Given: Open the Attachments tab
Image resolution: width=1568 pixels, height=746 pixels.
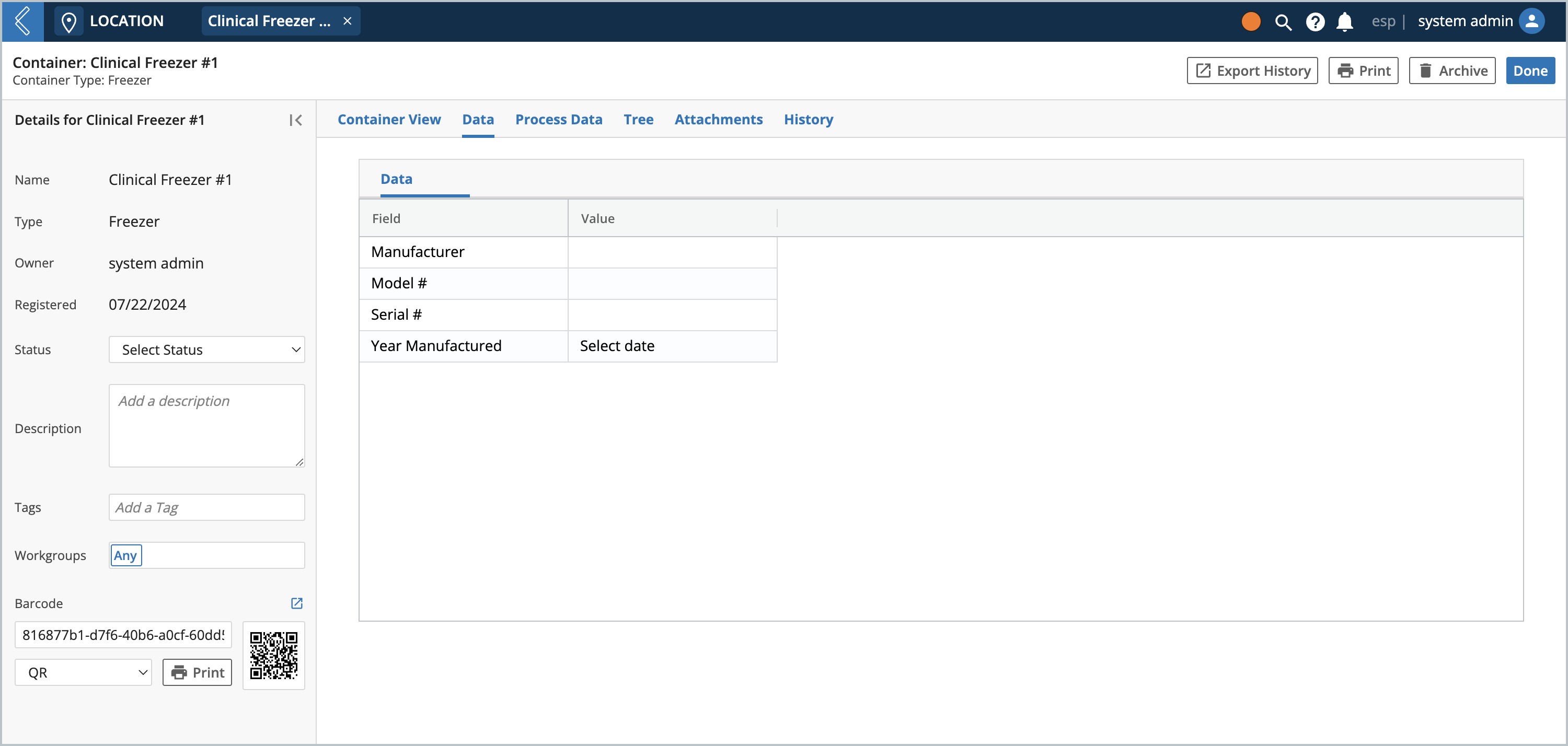Looking at the screenshot, I should [718, 119].
